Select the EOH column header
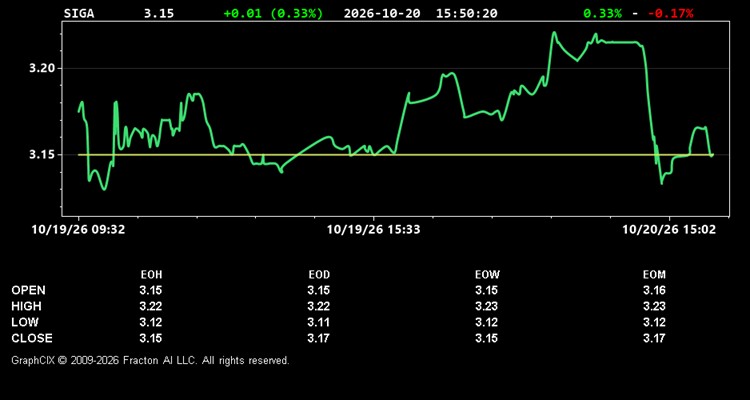 [151, 275]
